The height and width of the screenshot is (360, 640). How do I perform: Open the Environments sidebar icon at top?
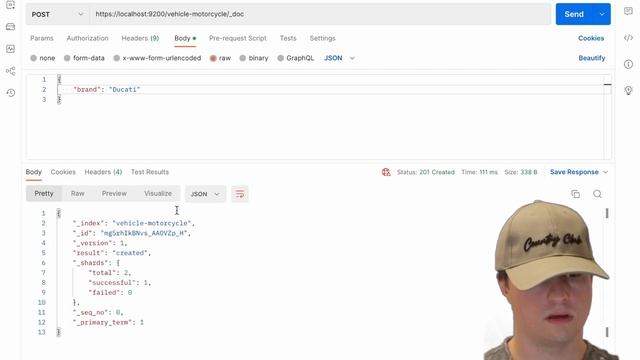11,5
